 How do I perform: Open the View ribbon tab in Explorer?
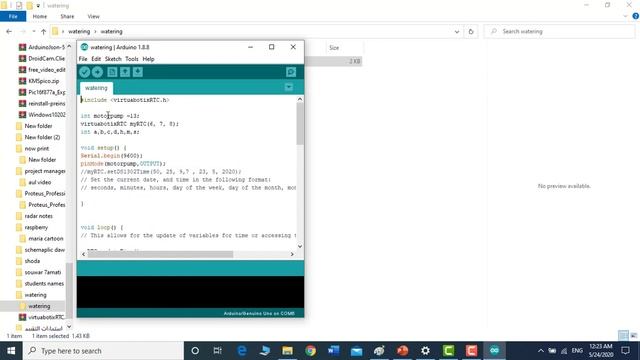click(93, 17)
